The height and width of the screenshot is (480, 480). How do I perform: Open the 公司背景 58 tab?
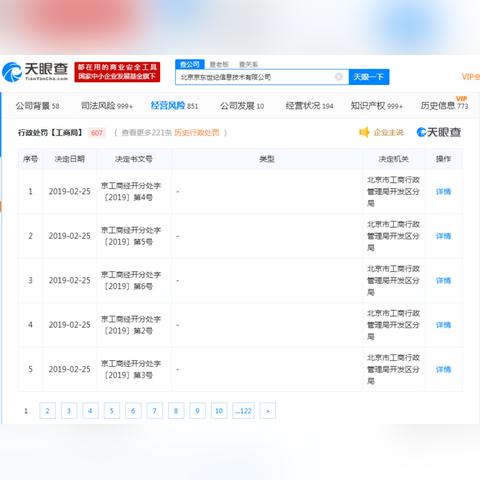(37, 106)
